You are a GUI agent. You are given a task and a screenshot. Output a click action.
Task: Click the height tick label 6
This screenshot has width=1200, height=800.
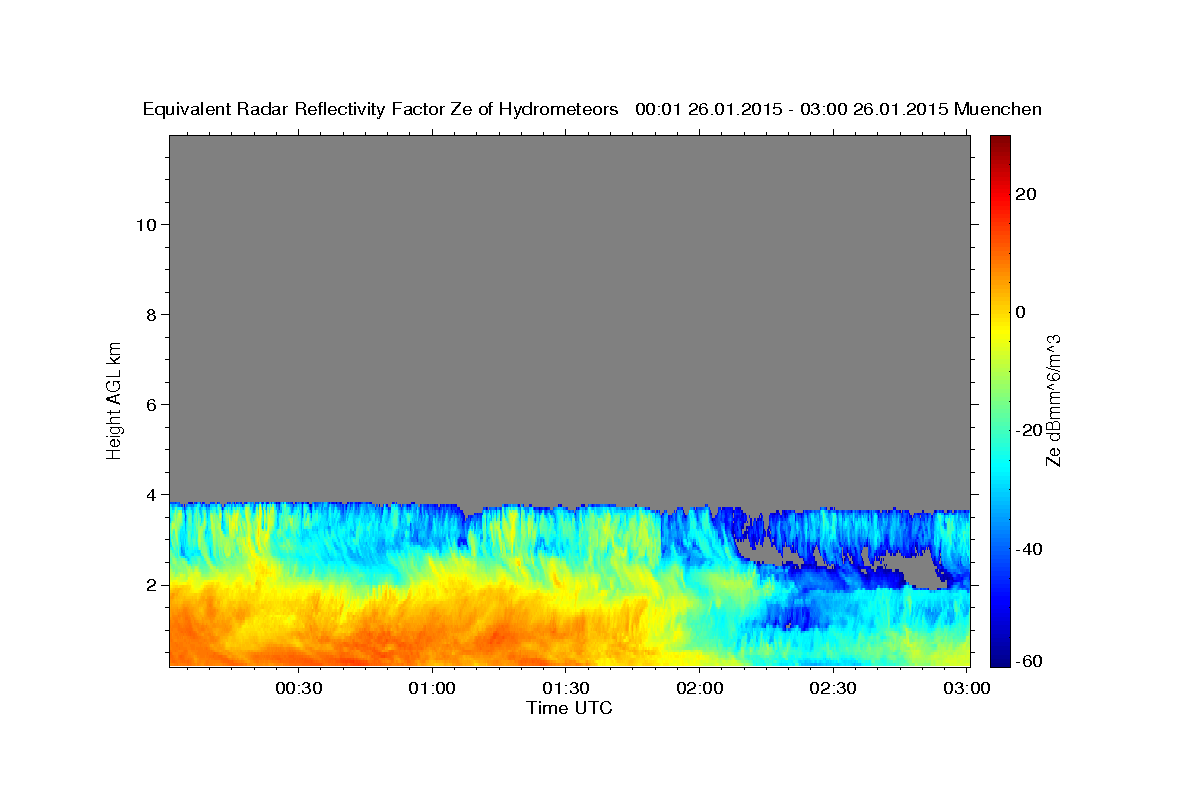152,404
